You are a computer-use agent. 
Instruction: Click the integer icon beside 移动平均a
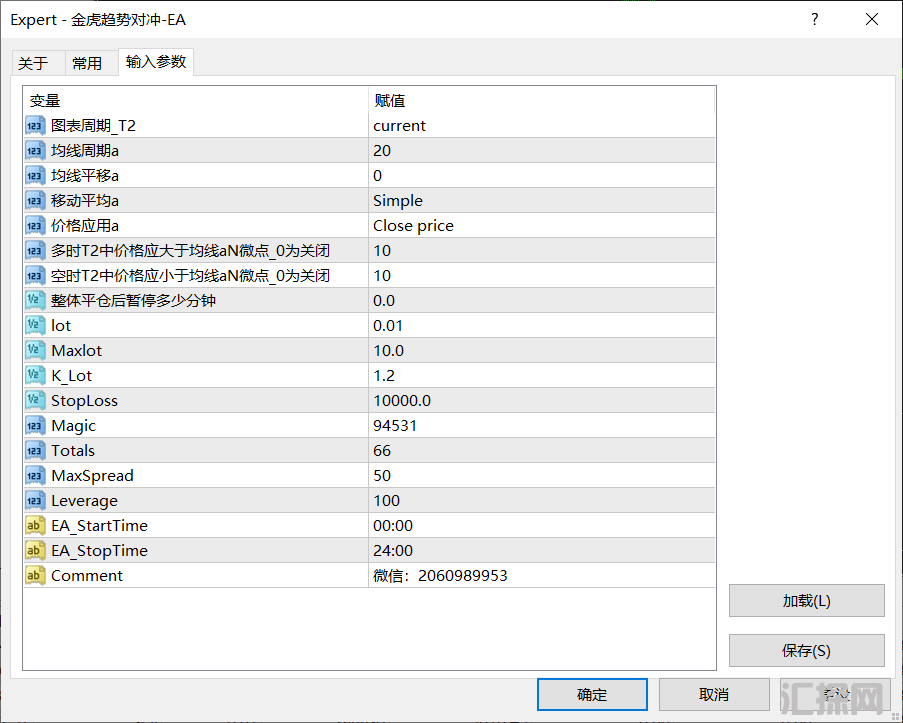click(x=35, y=200)
